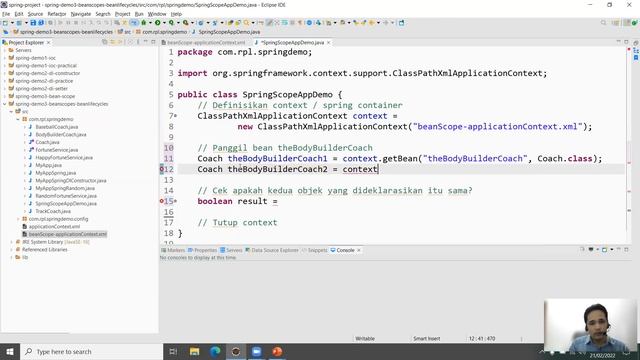Collapse the com.rpl.springdemo package
Viewport: 640px width, 360px height.
point(18,119)
